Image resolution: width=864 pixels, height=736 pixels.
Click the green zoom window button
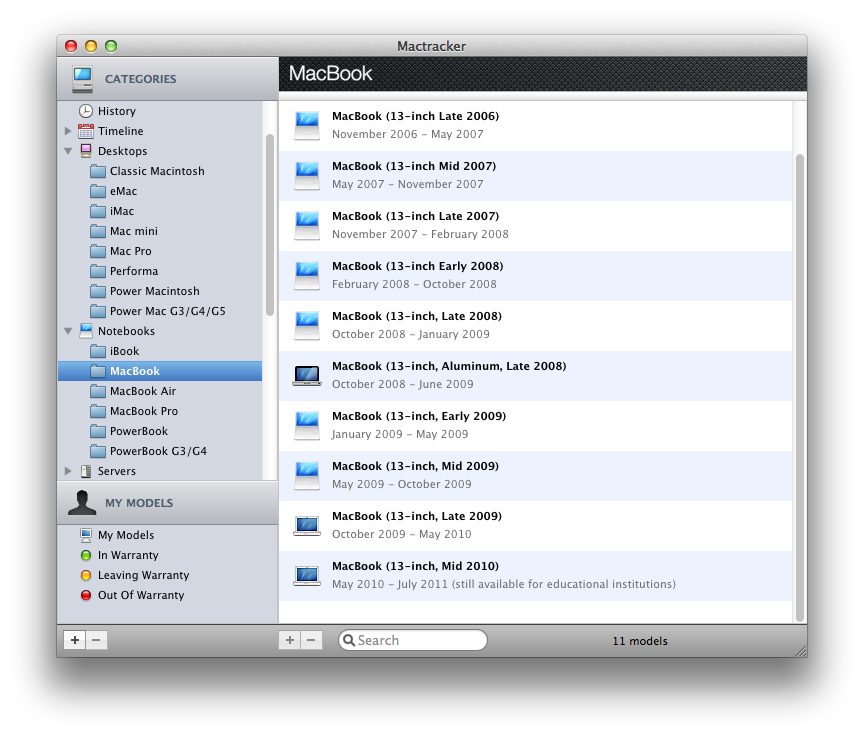coord(111,46)
